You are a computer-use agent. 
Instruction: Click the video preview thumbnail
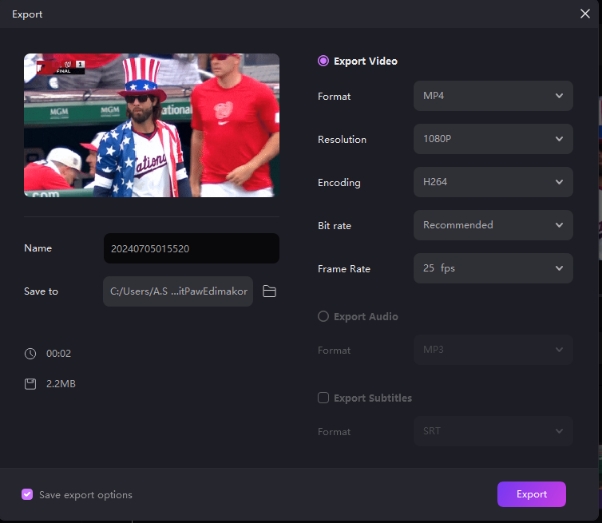pyautogui.click(x=151, y=125)
